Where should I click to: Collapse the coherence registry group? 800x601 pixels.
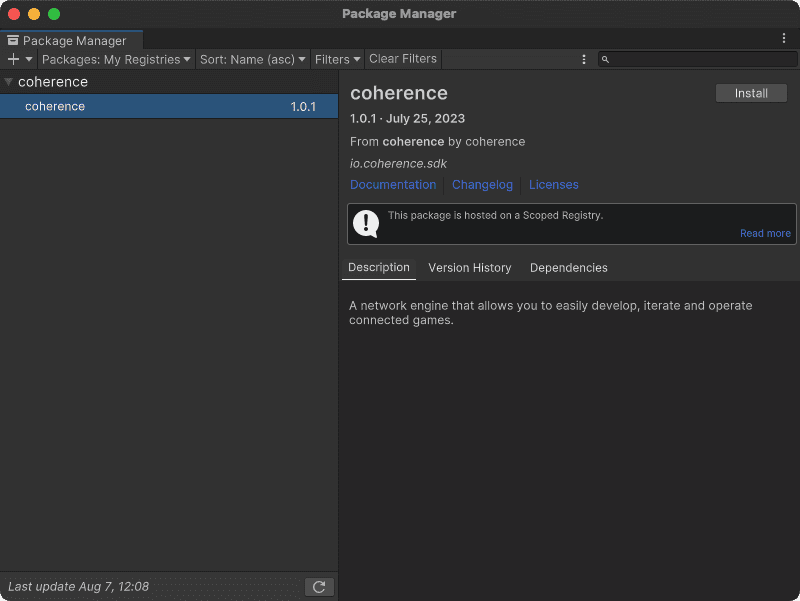[x=9, y=82]
